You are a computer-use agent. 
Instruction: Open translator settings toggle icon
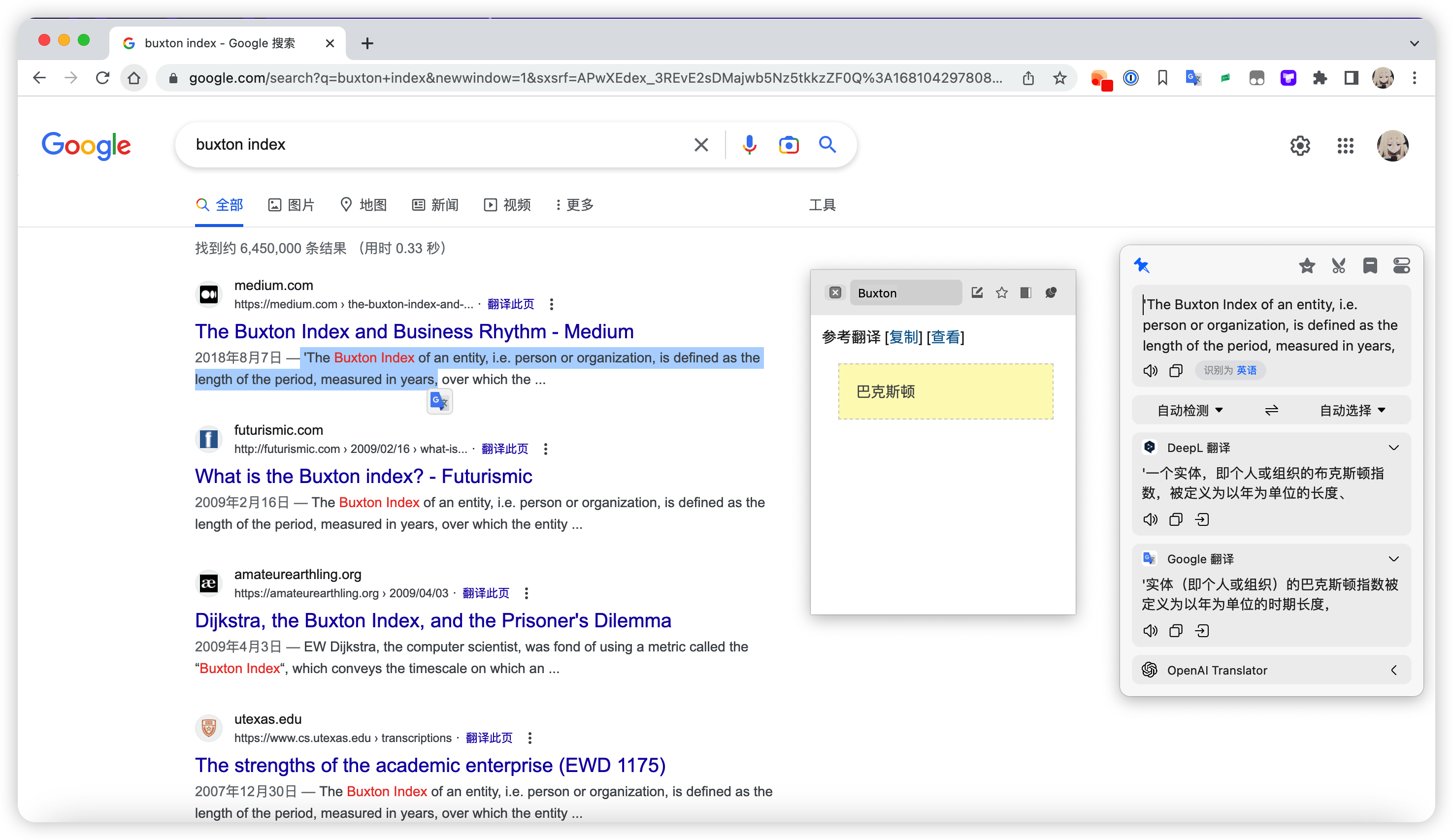[1401, 266]
